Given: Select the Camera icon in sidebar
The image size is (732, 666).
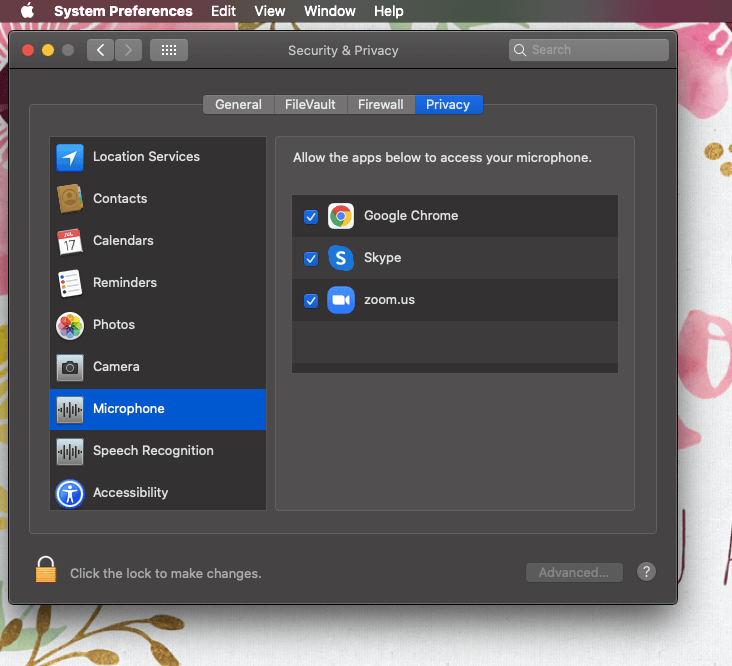Looking at the screenshot, I should coord(70,367).
